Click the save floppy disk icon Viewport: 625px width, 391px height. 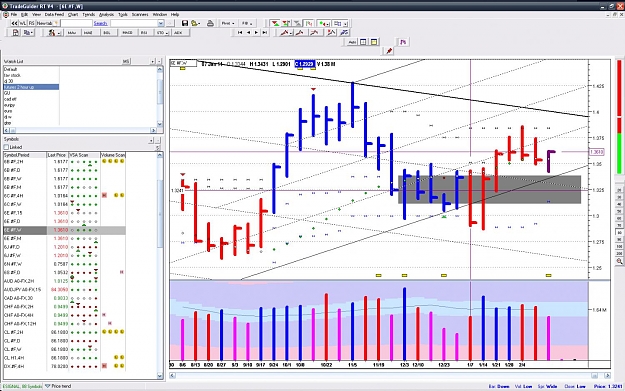[185, 23]
